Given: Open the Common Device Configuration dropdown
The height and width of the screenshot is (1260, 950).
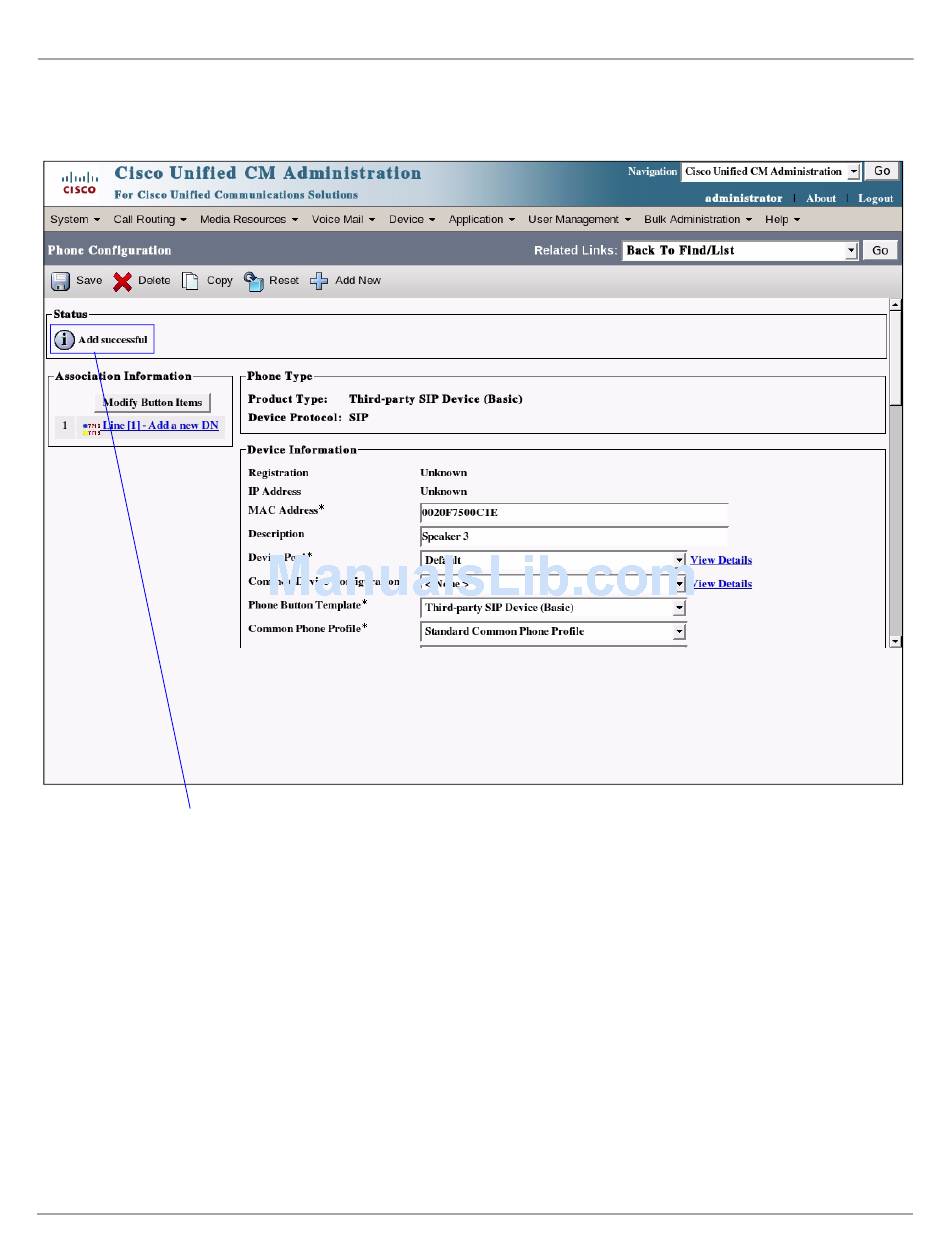Looking at the screenshot, I should point(553,583).
